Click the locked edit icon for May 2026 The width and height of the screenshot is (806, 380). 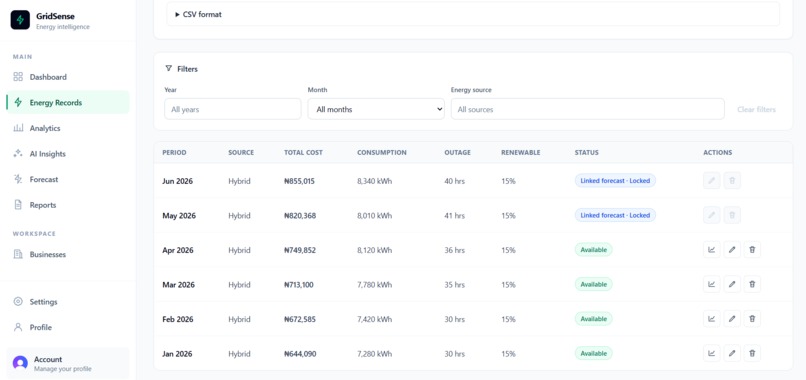pos(711,215)
